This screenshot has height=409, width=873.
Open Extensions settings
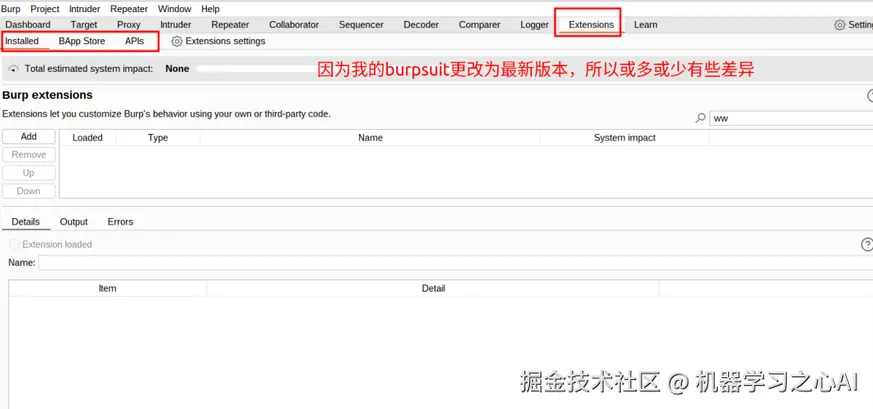(x=225, y=41)
